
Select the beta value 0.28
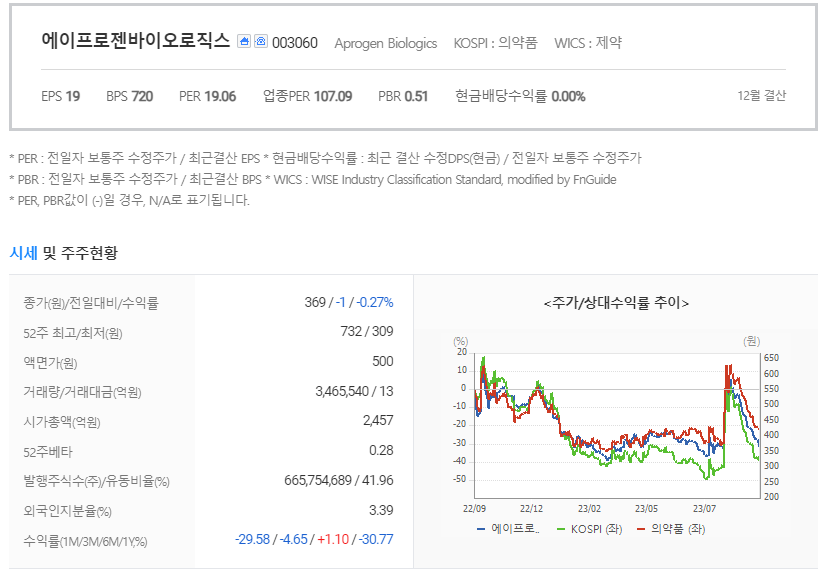tap(381, 450)
